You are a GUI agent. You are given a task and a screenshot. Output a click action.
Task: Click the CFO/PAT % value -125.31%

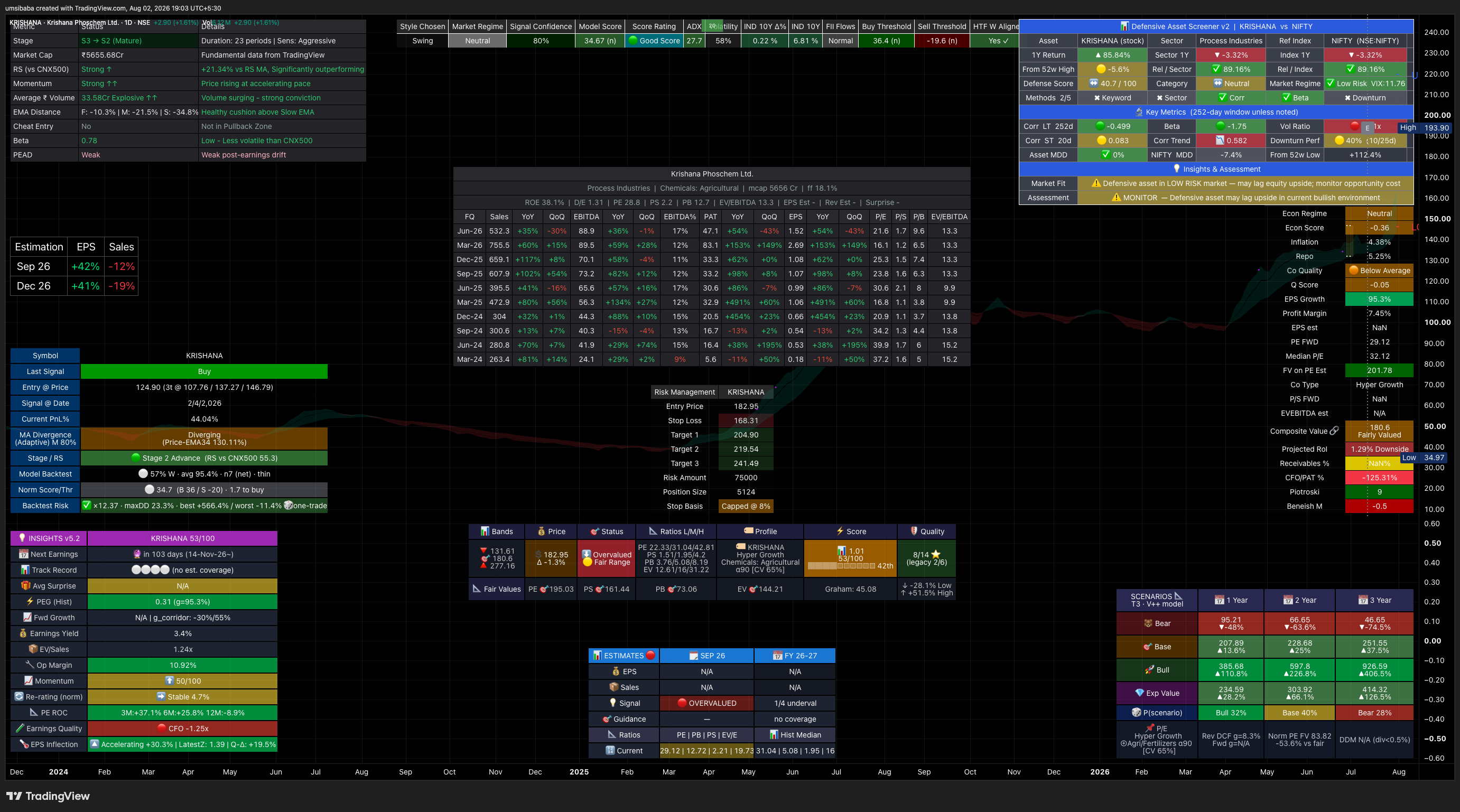1379,478
